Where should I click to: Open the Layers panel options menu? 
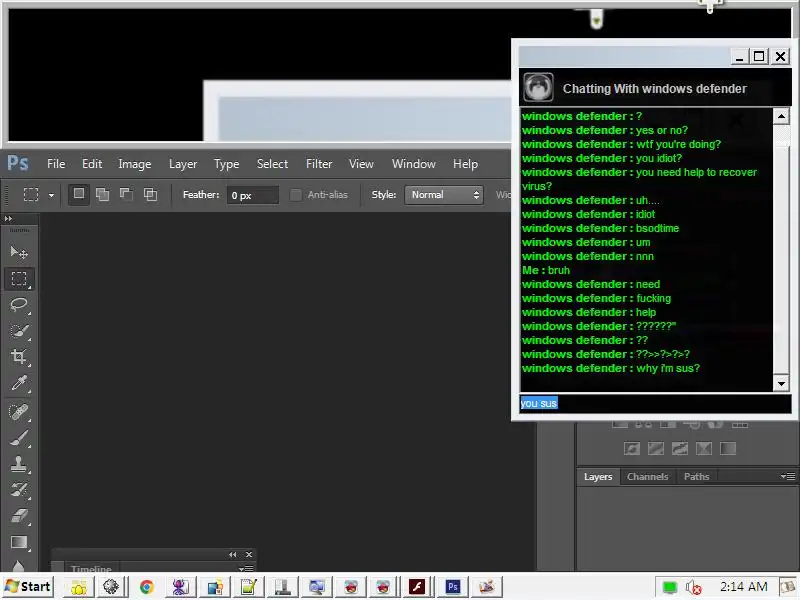coord(788,476)
